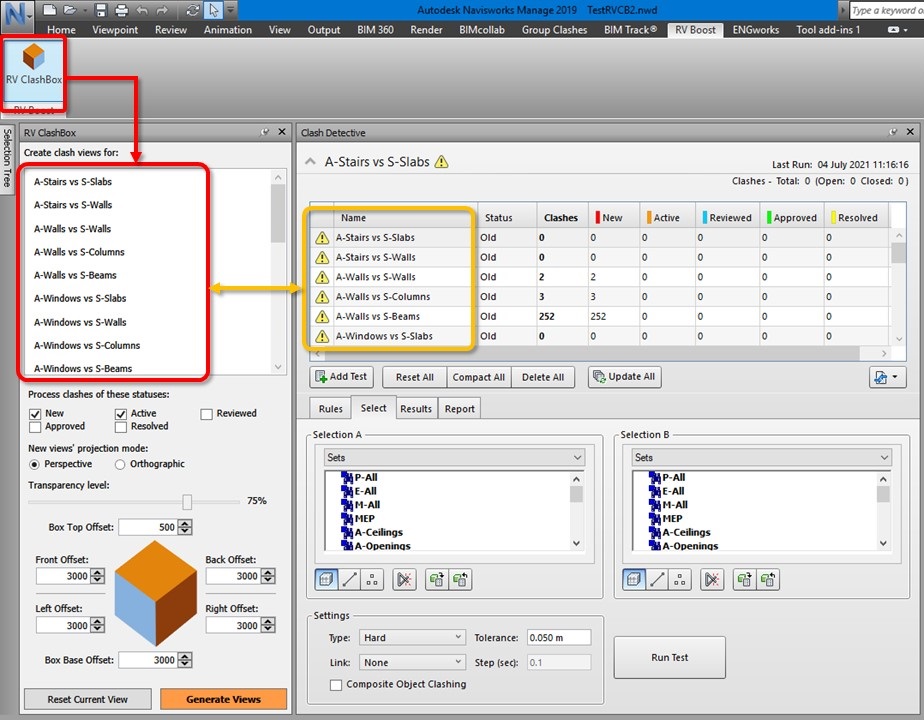The image size is (924, 720).
Task: Click the Tolerance input field
Action: click(559, 638)
